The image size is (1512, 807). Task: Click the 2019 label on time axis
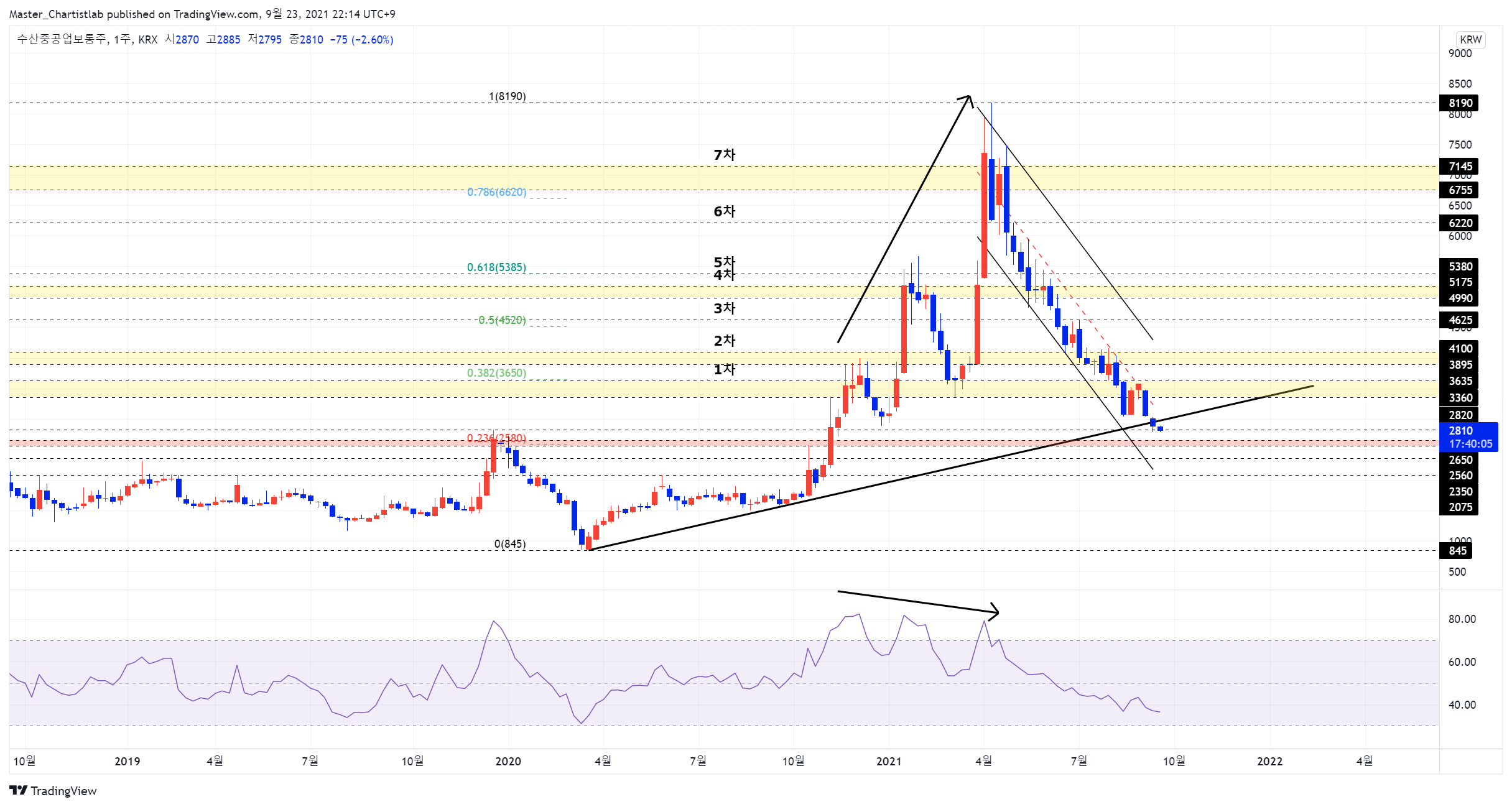pos(128,762)
